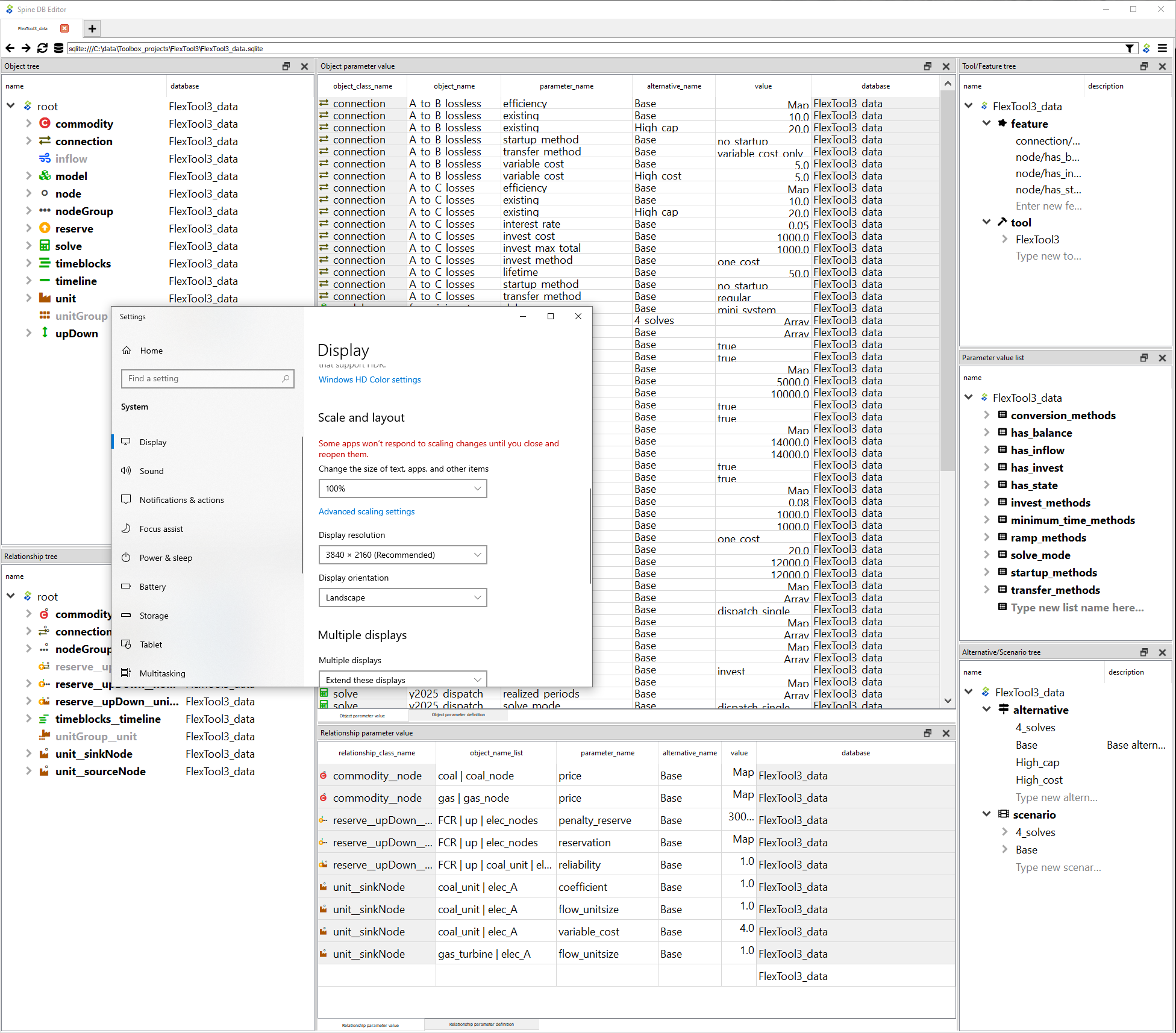Close the Parameter value list panel
Screen dimensions: 1176x1033
tap(1162, 358)
